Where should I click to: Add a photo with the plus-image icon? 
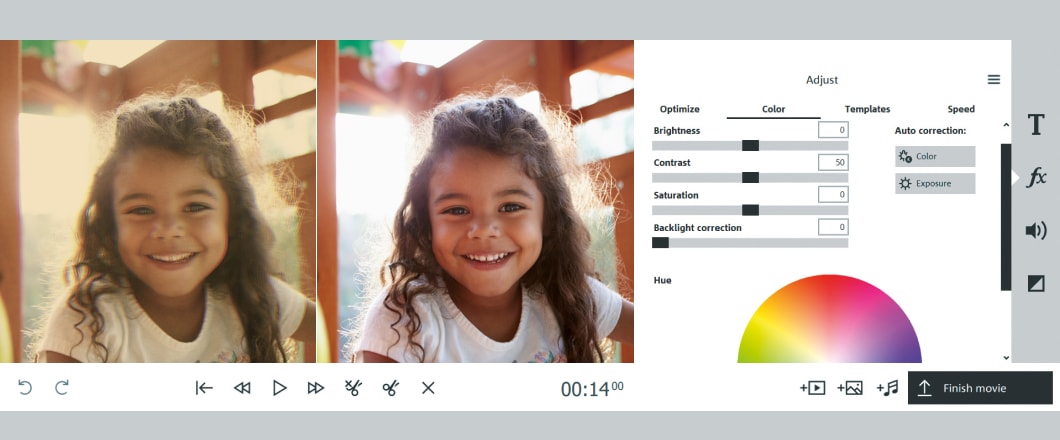tap(850, 388)
